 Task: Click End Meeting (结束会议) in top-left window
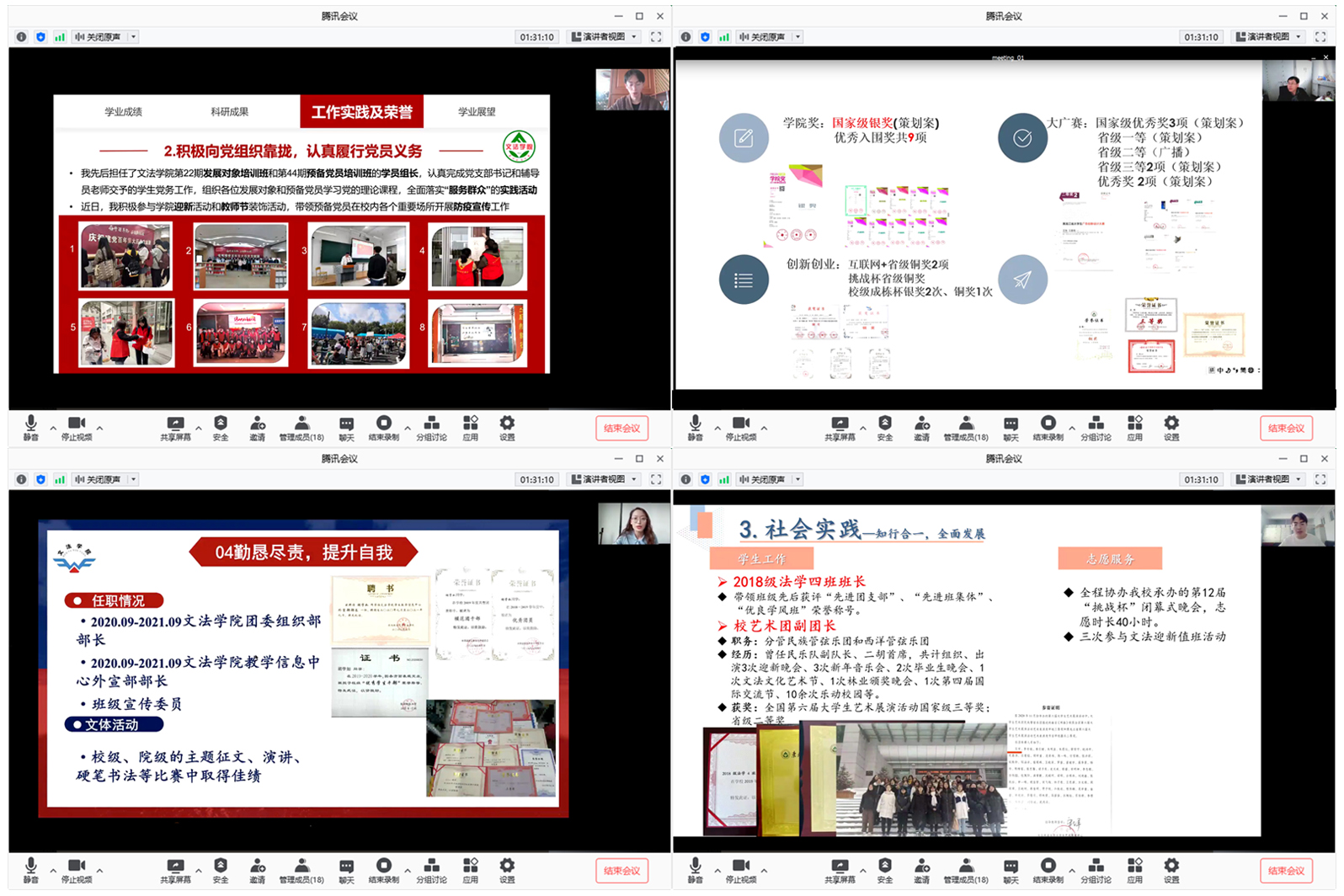click(621, 428)
